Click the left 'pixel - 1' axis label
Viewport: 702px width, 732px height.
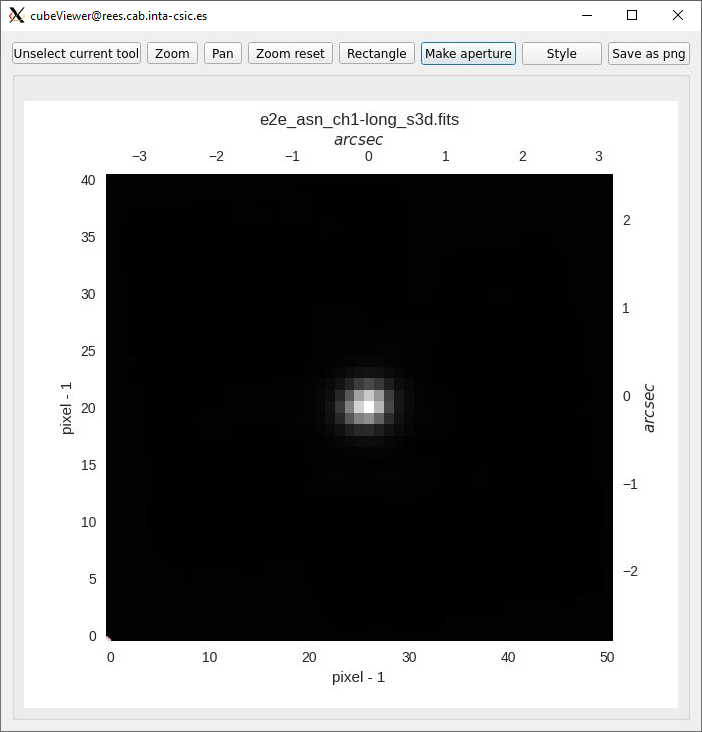tap(67, 408)
